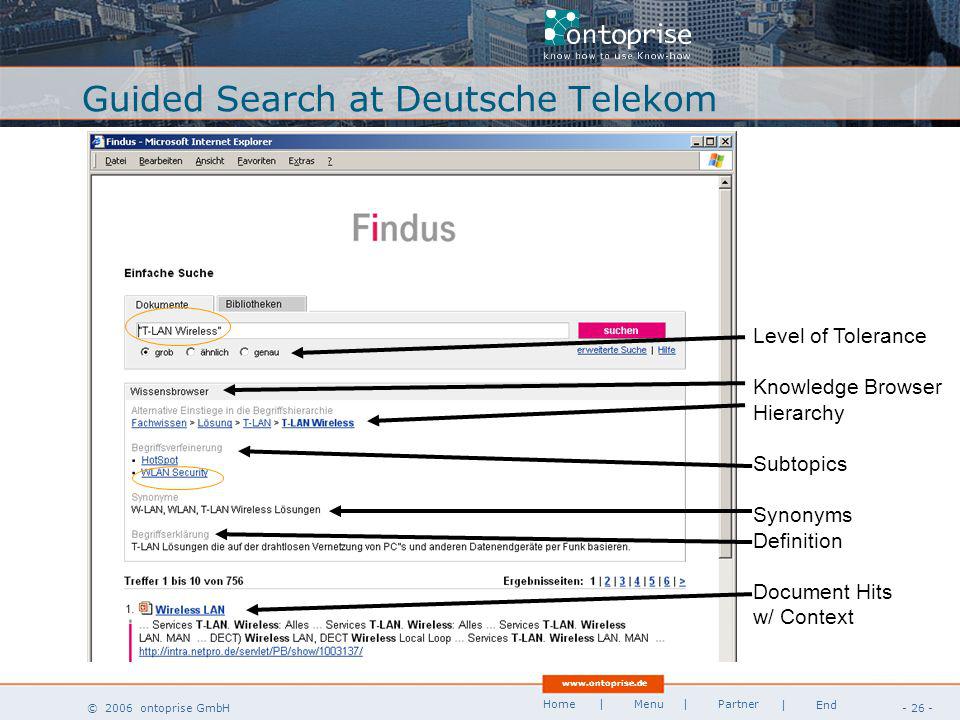Open the Ansicht menu

(x=210, y=161)
